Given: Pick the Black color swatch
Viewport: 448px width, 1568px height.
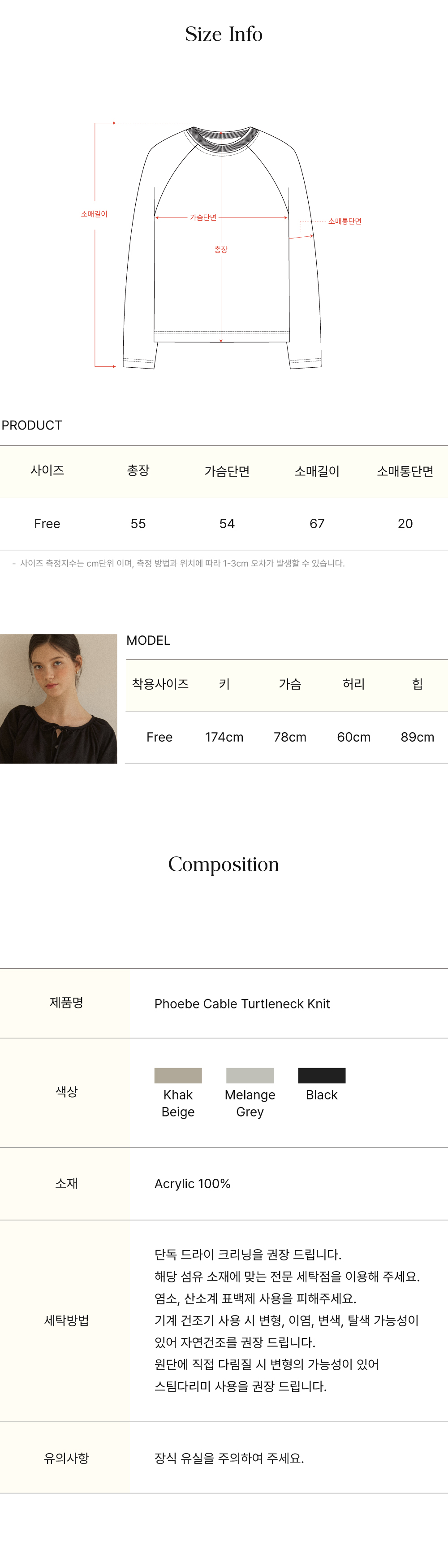Looking at the screenshot, I should [x=322, y=1075].
